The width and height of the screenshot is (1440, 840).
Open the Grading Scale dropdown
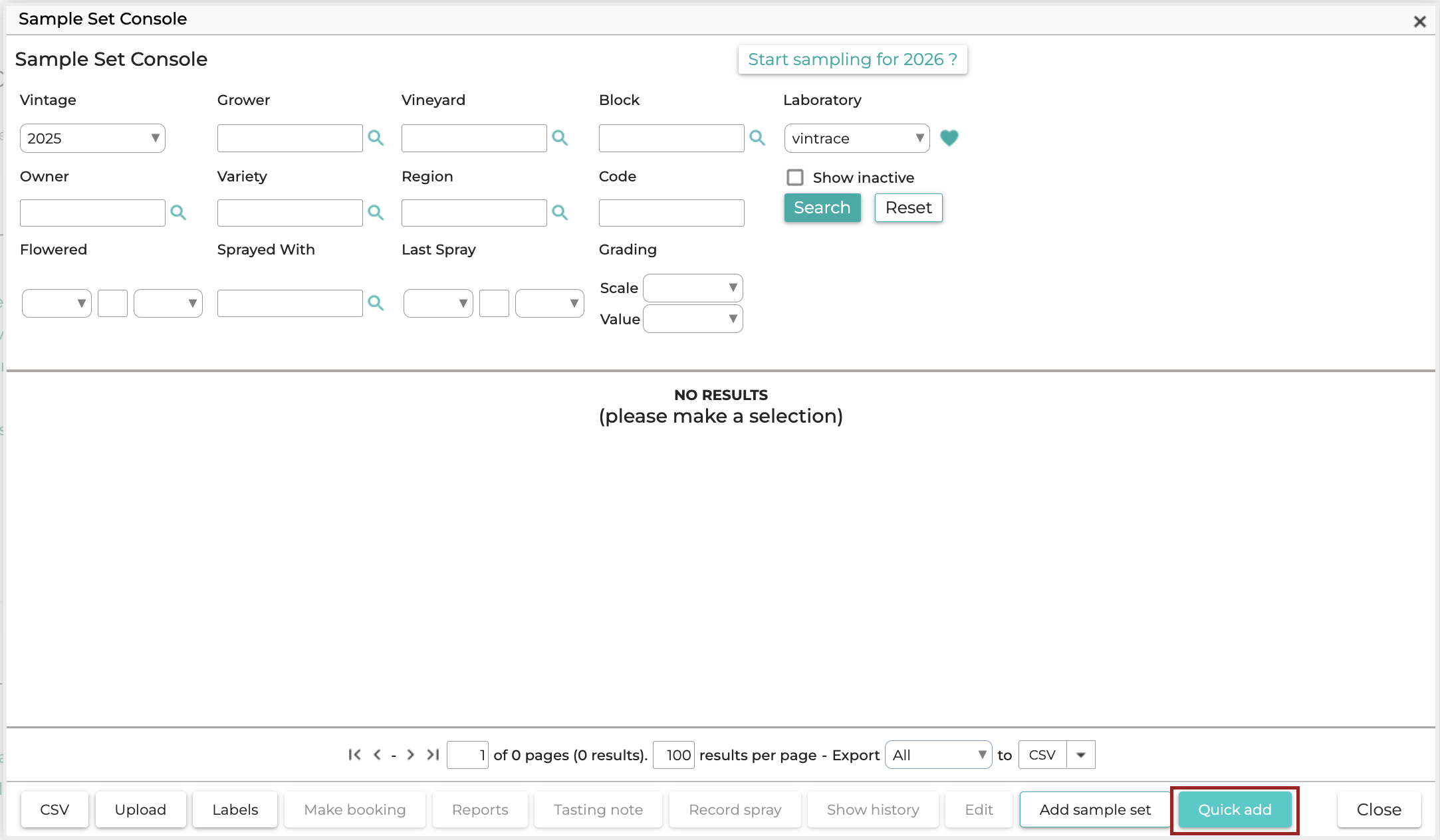tap(693, 288)
